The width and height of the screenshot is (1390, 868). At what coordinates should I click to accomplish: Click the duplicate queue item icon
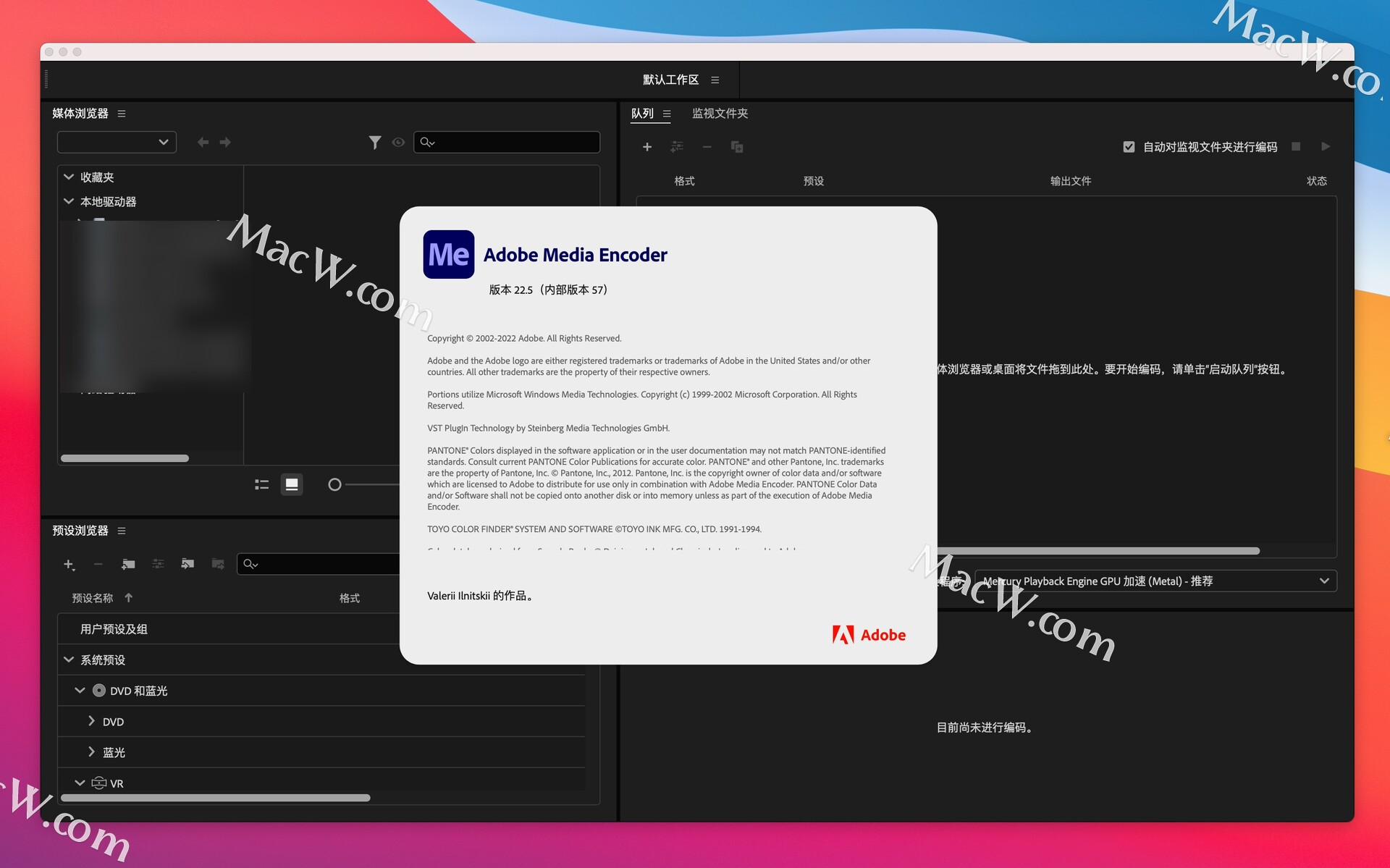point(737,147)
